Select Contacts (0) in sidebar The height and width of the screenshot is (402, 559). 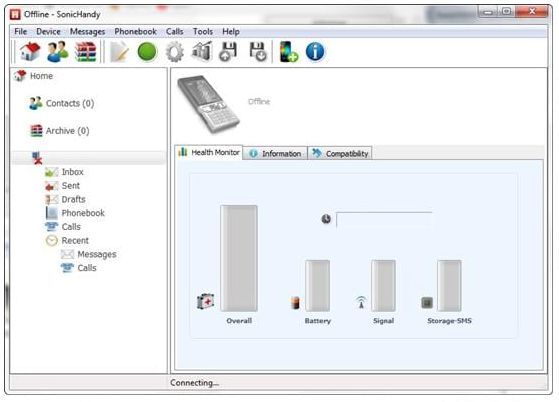70,103
